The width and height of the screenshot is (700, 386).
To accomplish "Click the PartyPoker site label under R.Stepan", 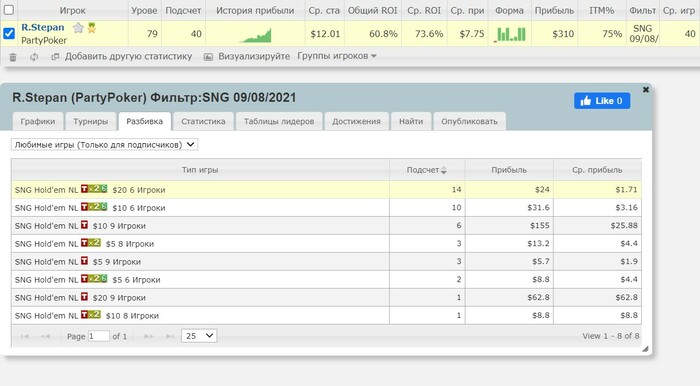I will coord(44,41).
